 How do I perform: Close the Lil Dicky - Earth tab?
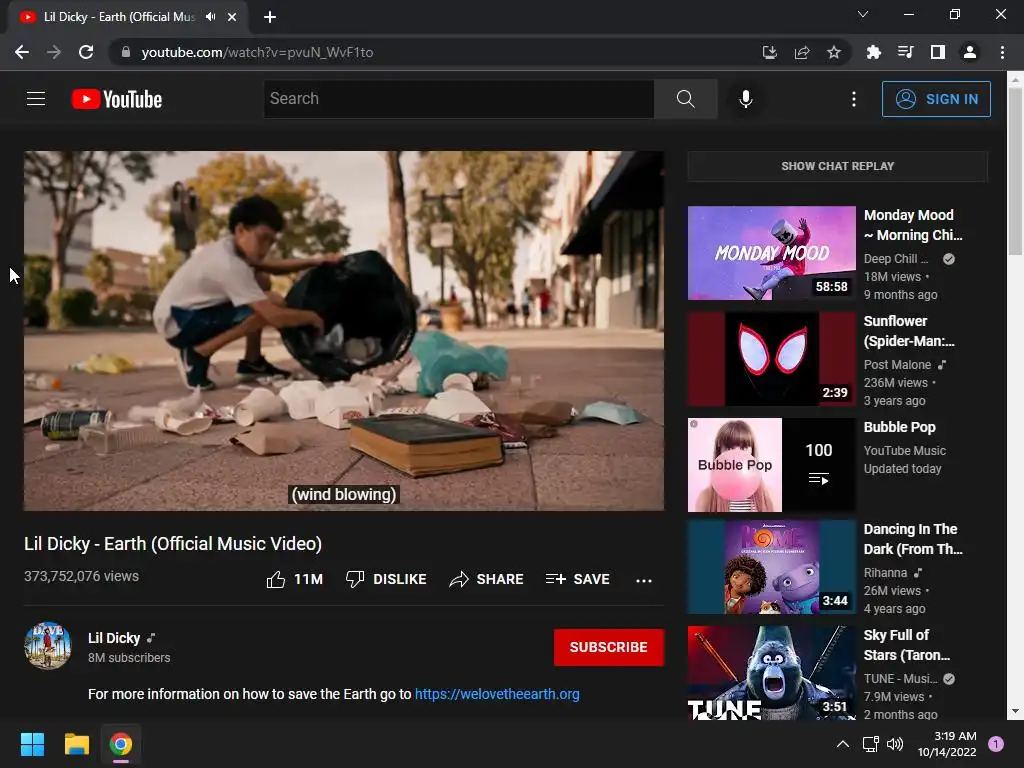click(232, 17)
